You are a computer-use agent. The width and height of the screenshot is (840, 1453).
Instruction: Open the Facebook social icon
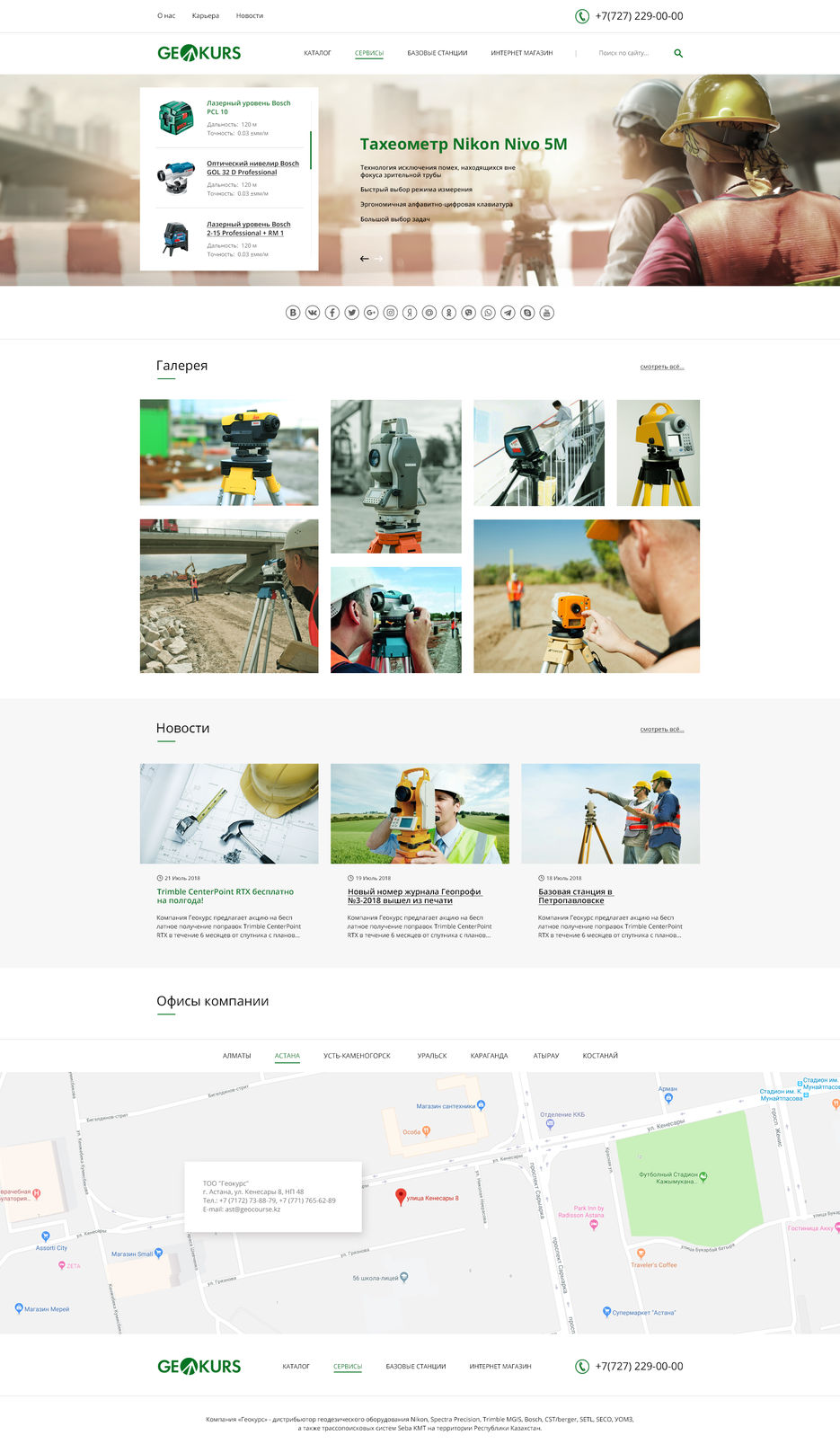[332, 313]
